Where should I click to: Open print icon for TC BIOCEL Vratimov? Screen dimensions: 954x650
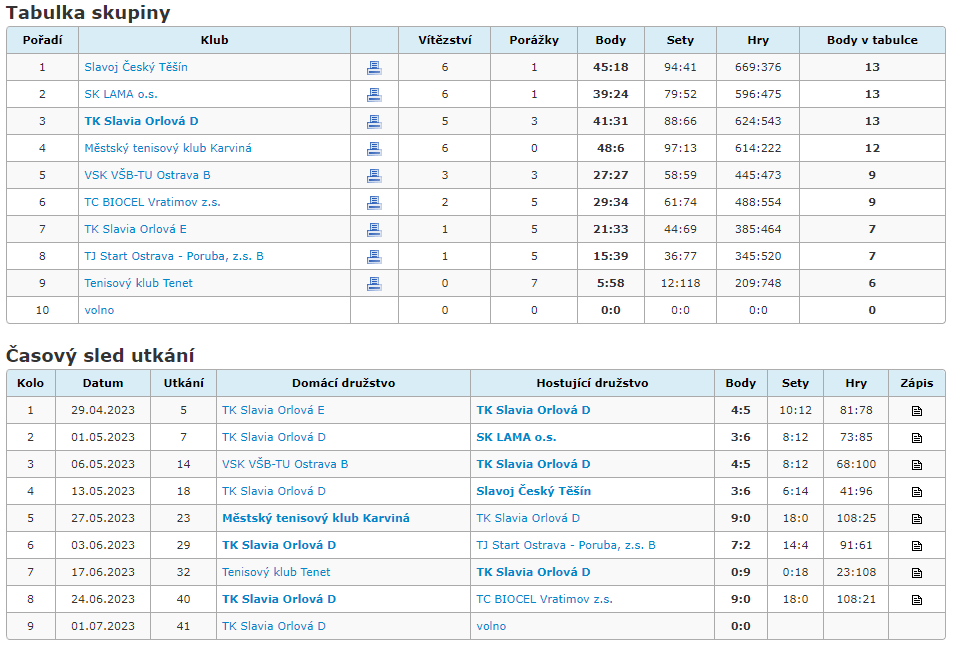pyautogui.click(x=374, y=203)
